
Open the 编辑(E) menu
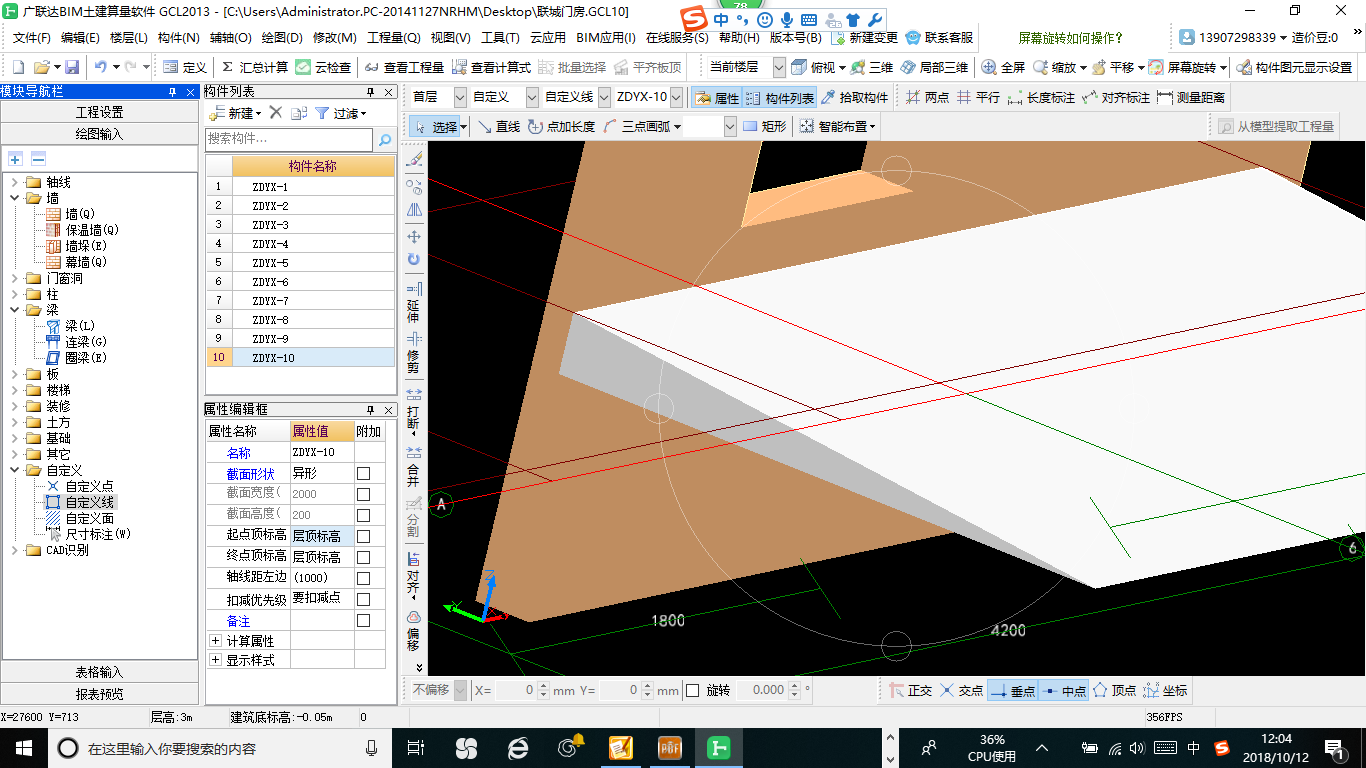(80, 38)
